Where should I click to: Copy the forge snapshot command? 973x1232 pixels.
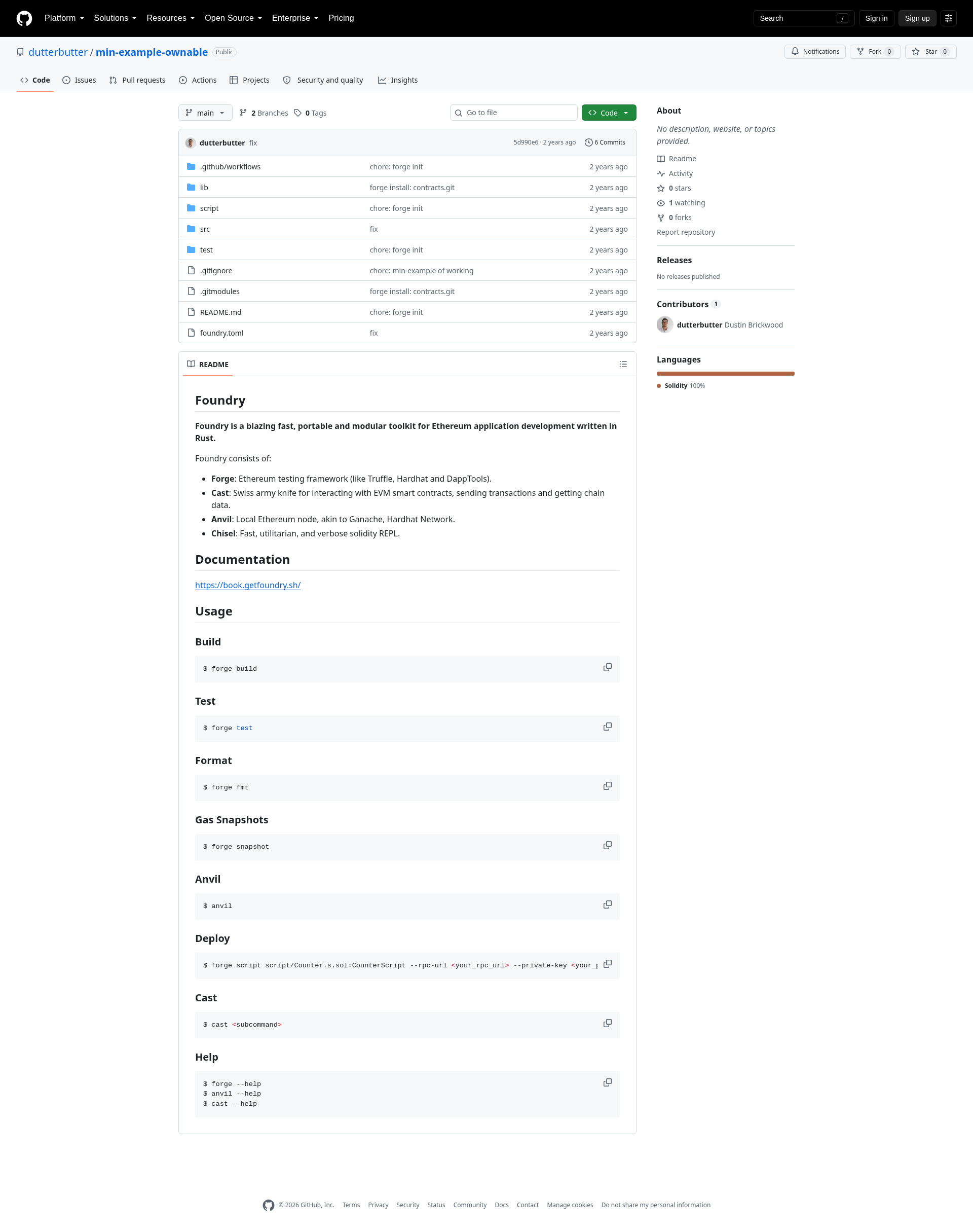(607, 845)
